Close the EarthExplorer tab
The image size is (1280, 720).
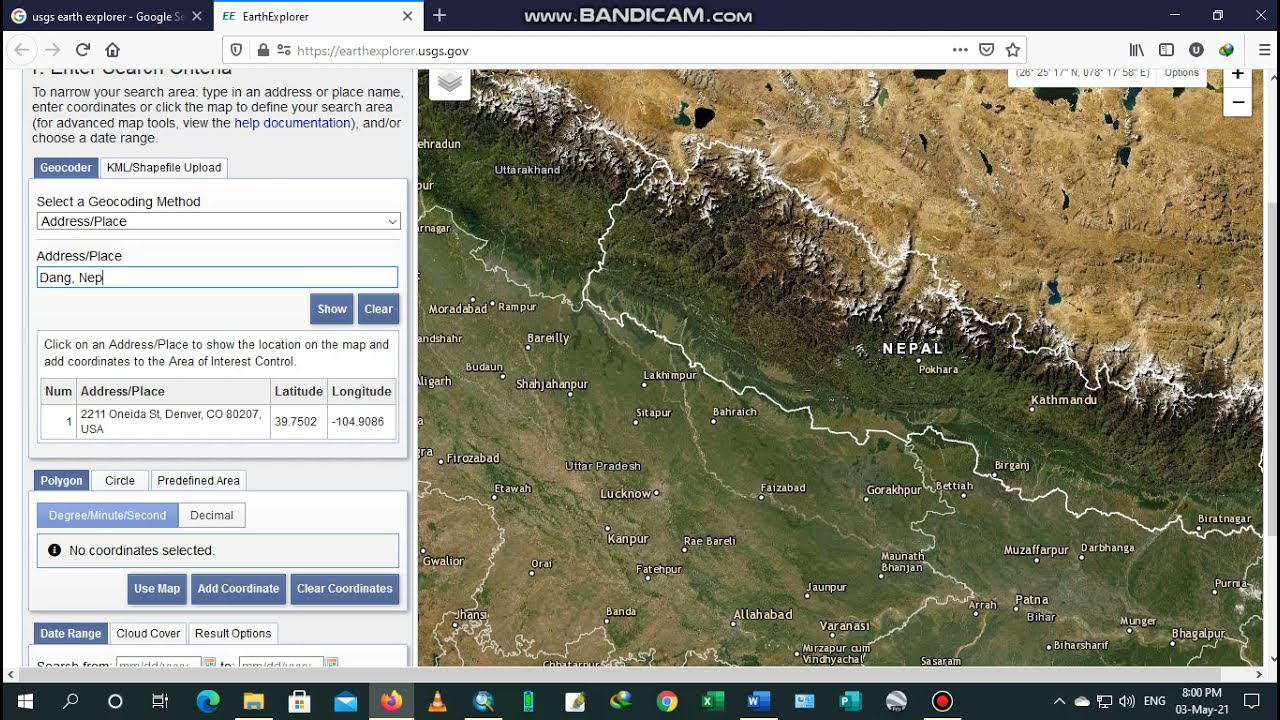point(407,16)
